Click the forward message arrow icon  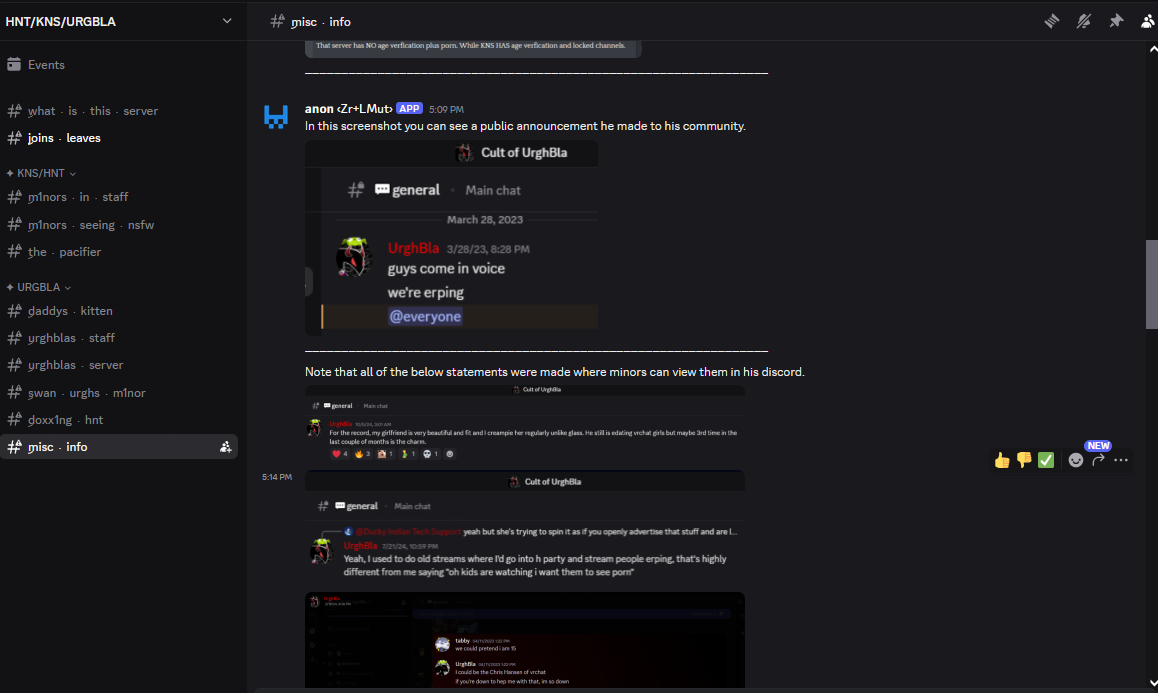(1098, 460)
